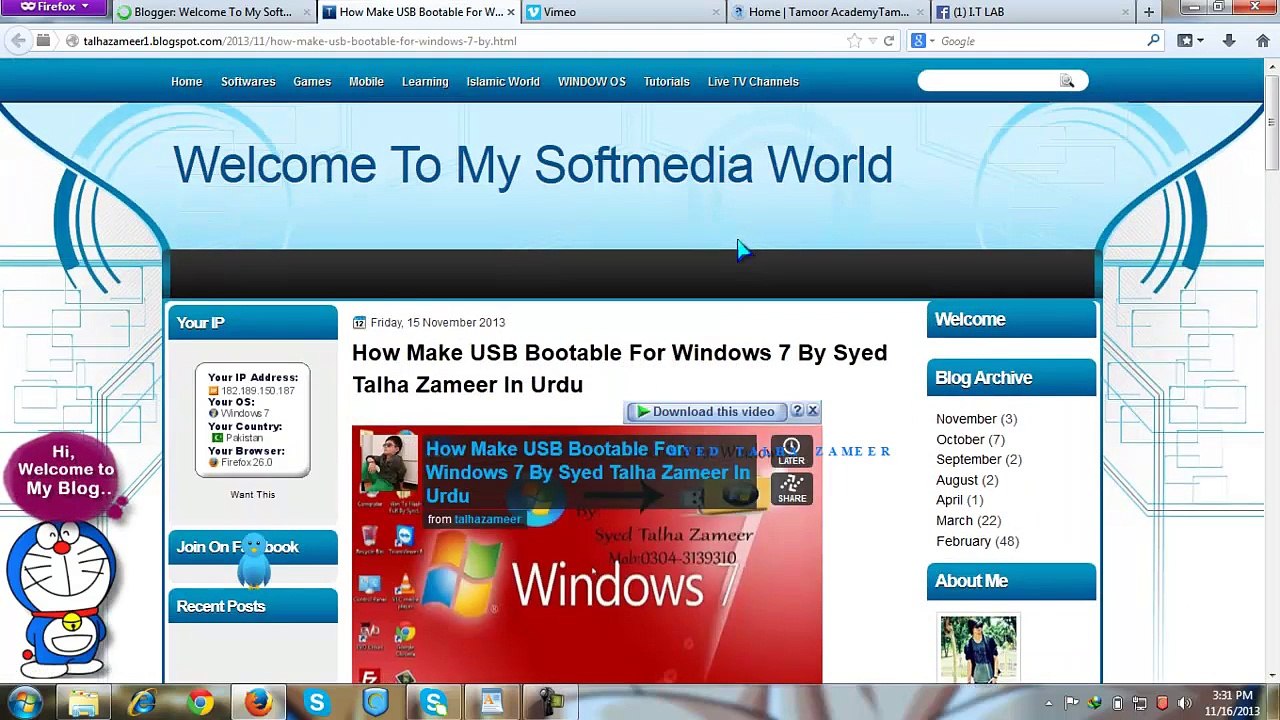Expand the November blog archive
This screenshot has height=720, width=1280.
point(966,419)
